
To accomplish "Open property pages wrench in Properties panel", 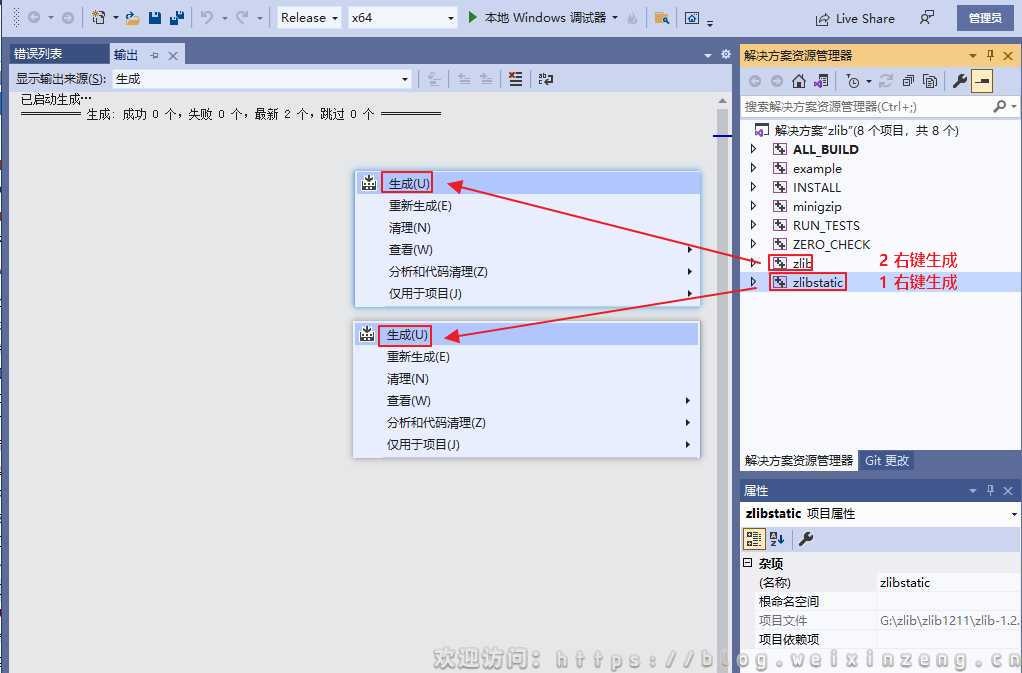I will tap(806, 539).
